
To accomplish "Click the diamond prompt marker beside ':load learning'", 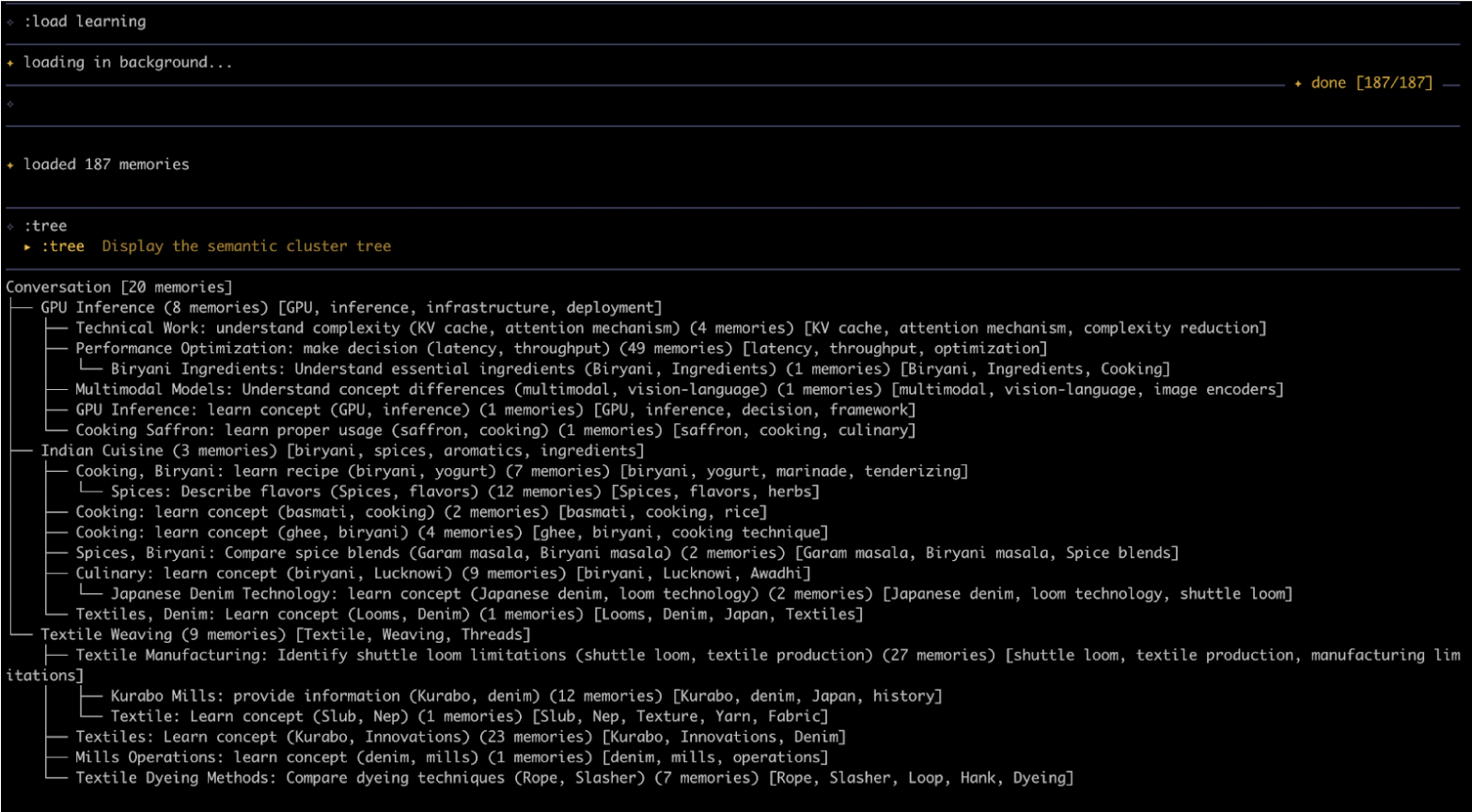I will (11, 21).
